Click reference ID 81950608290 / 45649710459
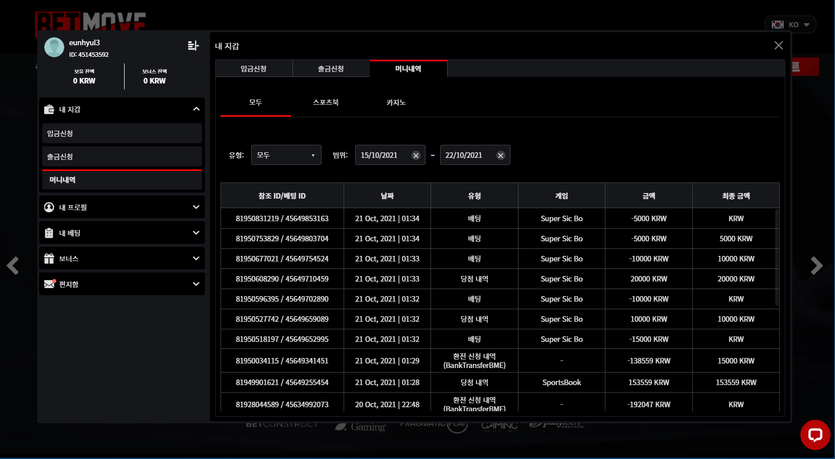 282,279
